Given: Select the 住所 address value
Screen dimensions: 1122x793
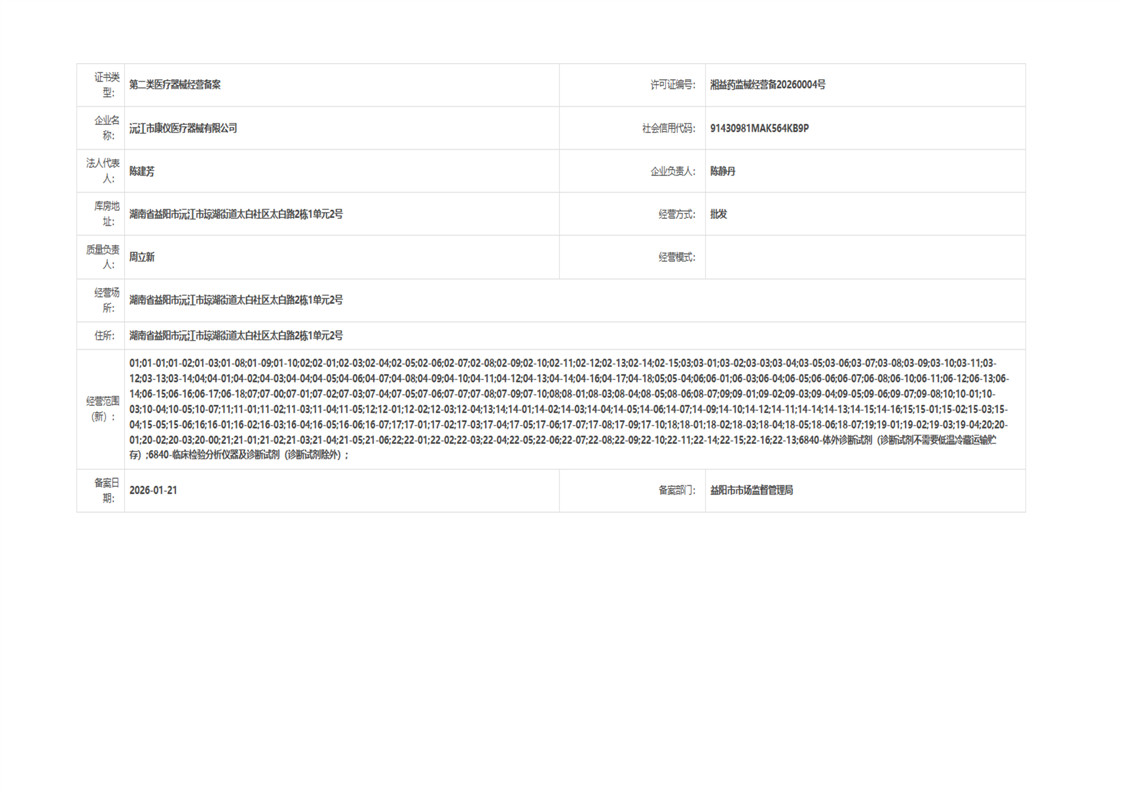Looking at the screenshot, I should click(x=235, y=336).
